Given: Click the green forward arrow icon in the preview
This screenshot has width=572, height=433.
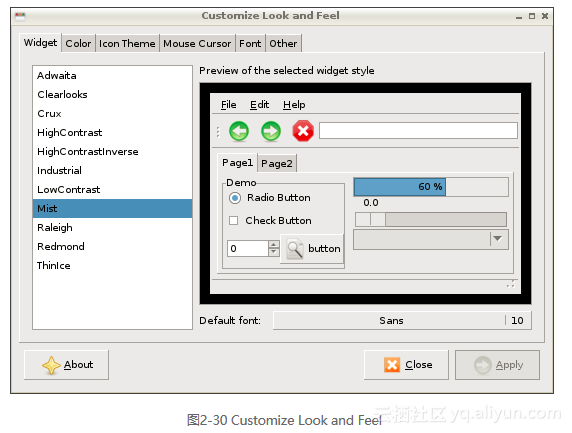Looking at the screenshot, I should pos(271,131).
